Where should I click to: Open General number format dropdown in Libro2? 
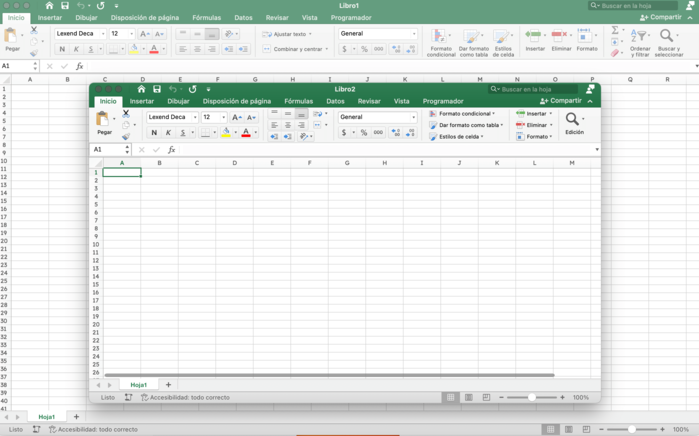point(414,117)
